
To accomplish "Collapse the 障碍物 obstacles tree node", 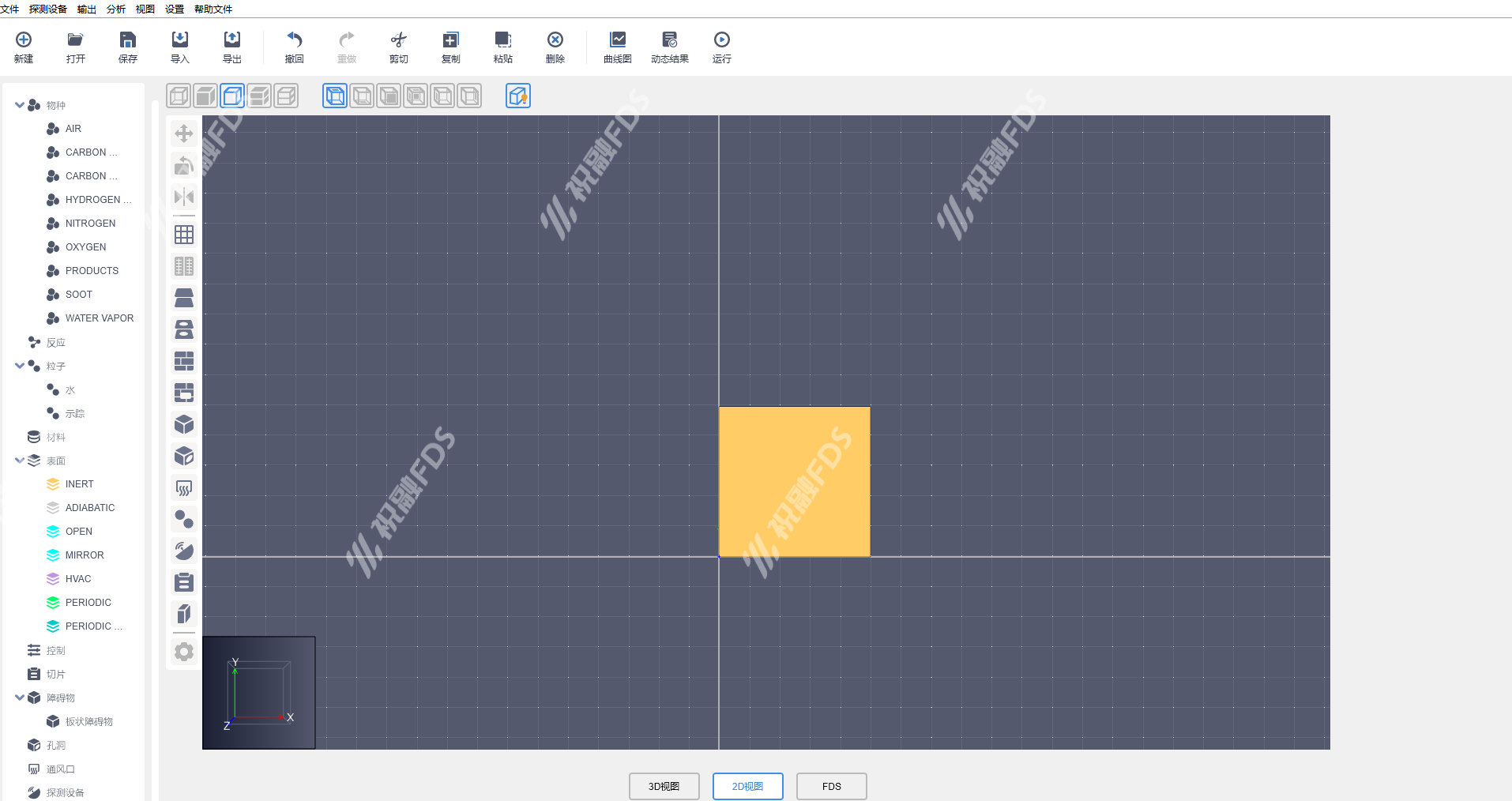I will pyautogui.click(x=20, y=698).
